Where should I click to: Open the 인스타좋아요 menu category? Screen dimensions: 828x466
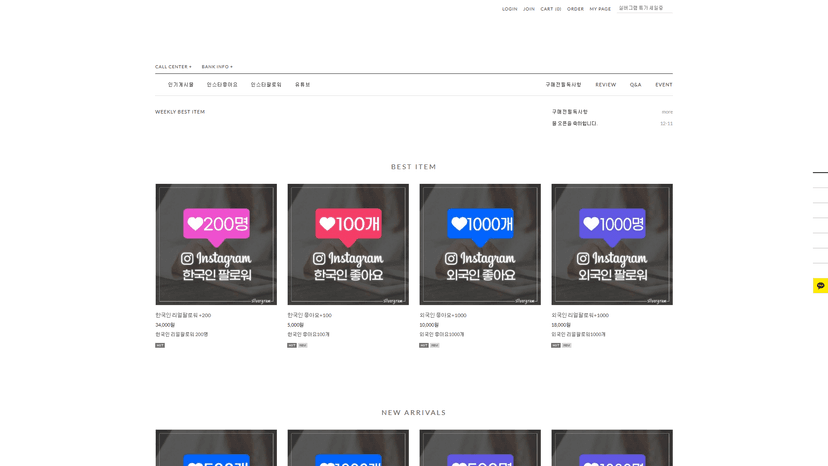[222, 85]
